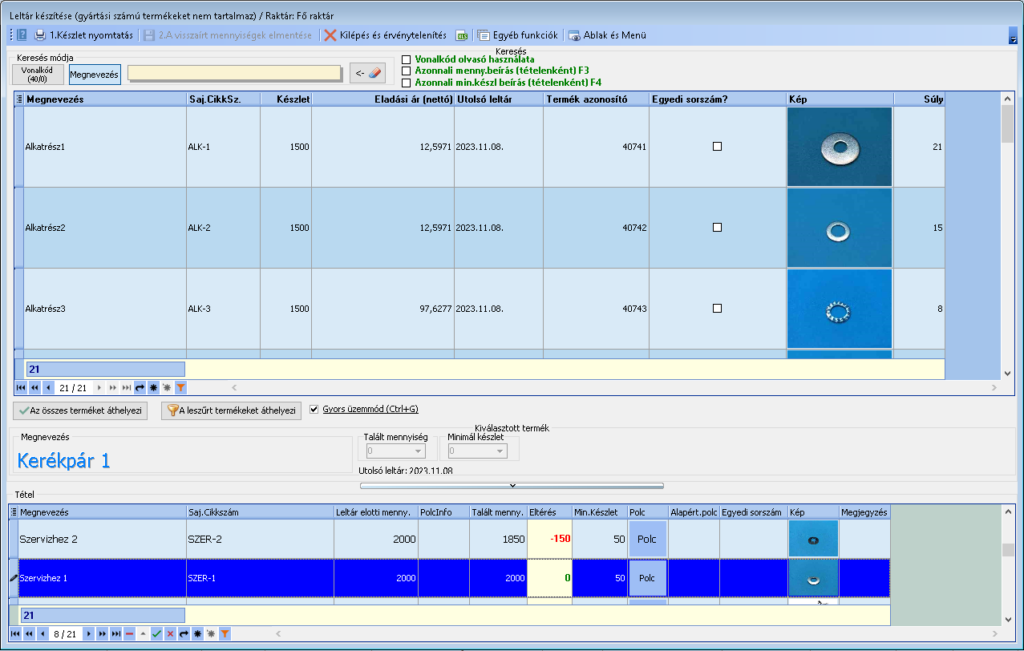Go to previous record in lower grid navigator
The height and width of the screenshot is (651, 1024).
point(43,633)
